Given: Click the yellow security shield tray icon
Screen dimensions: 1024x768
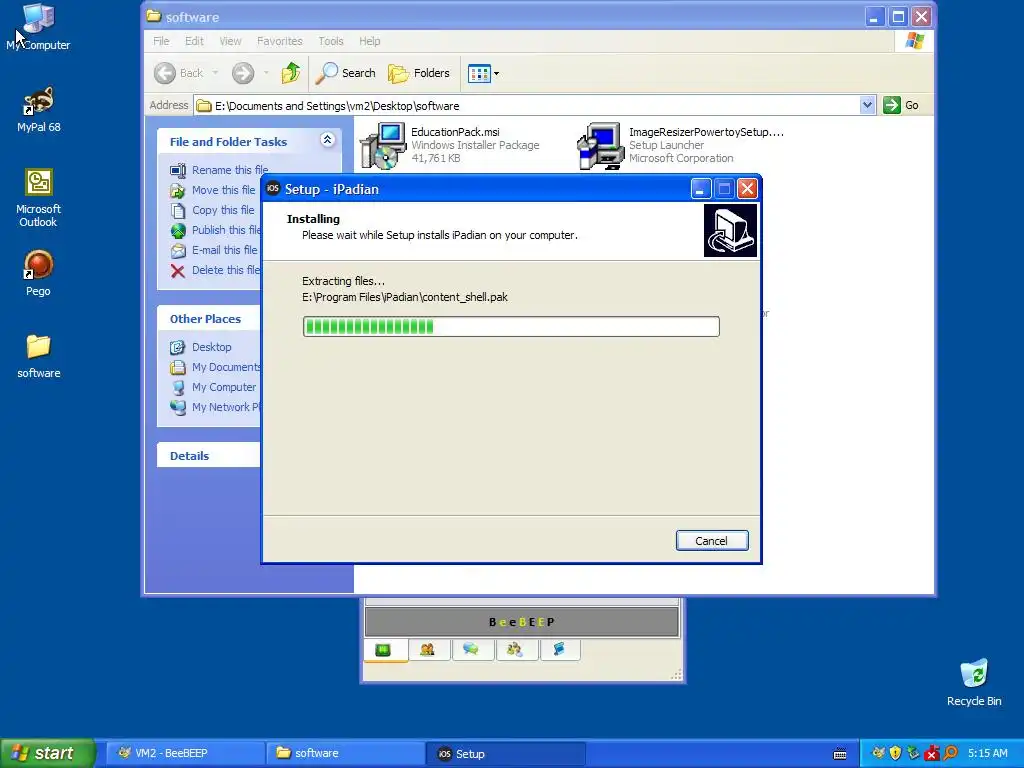Looking at the screenshot, I should coord(895,753).
